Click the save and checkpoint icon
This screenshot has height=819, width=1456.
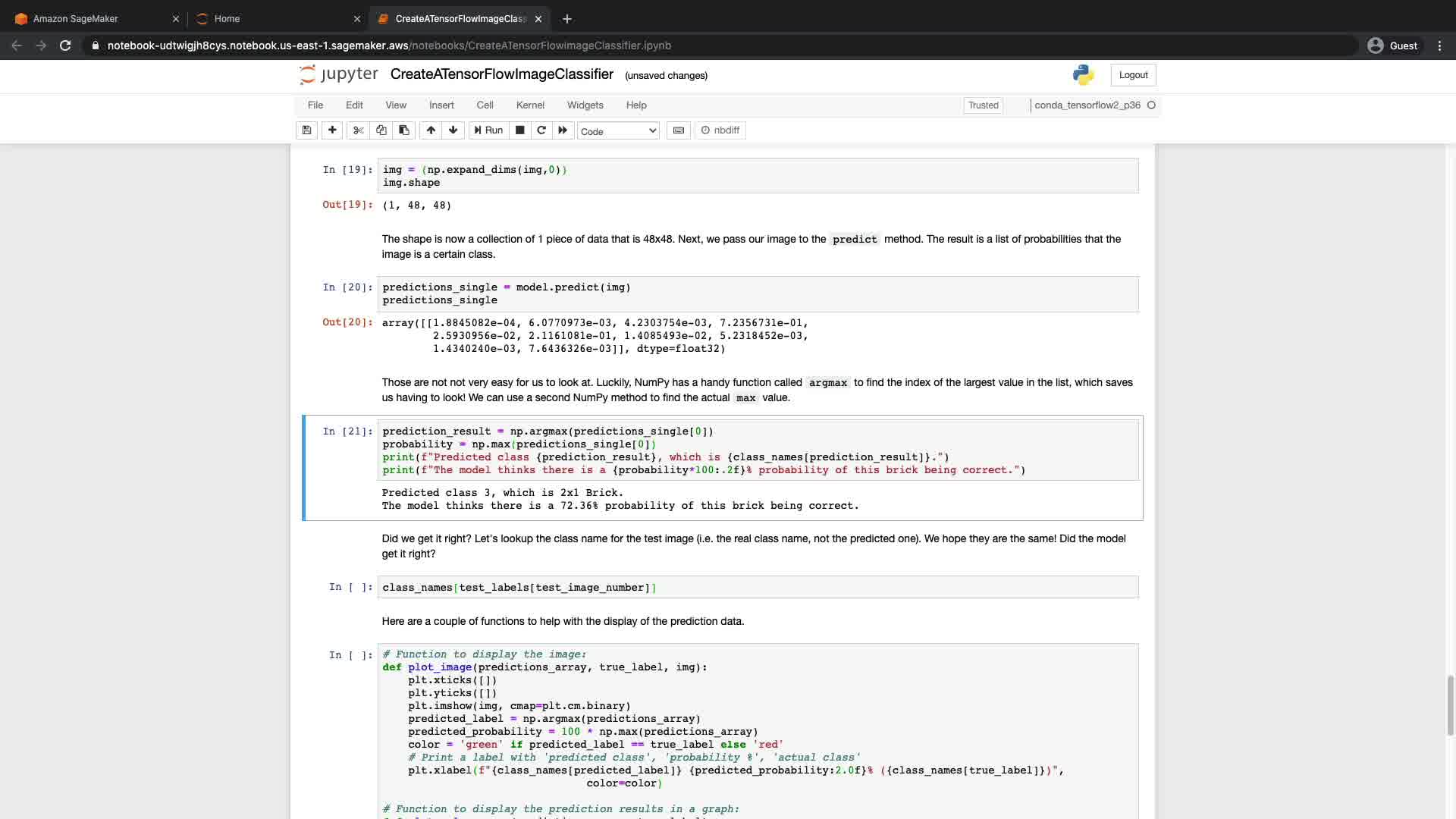(x=306, y=130)
